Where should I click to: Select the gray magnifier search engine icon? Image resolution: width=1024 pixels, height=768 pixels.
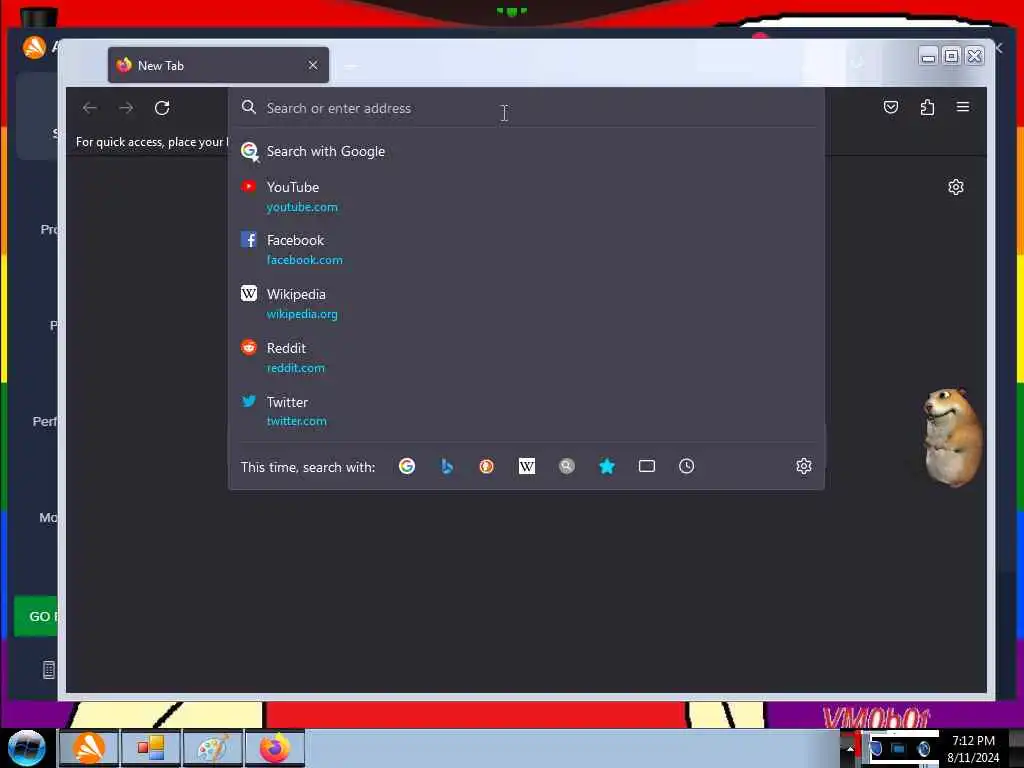pyautogui.click(x=566, y=466)
